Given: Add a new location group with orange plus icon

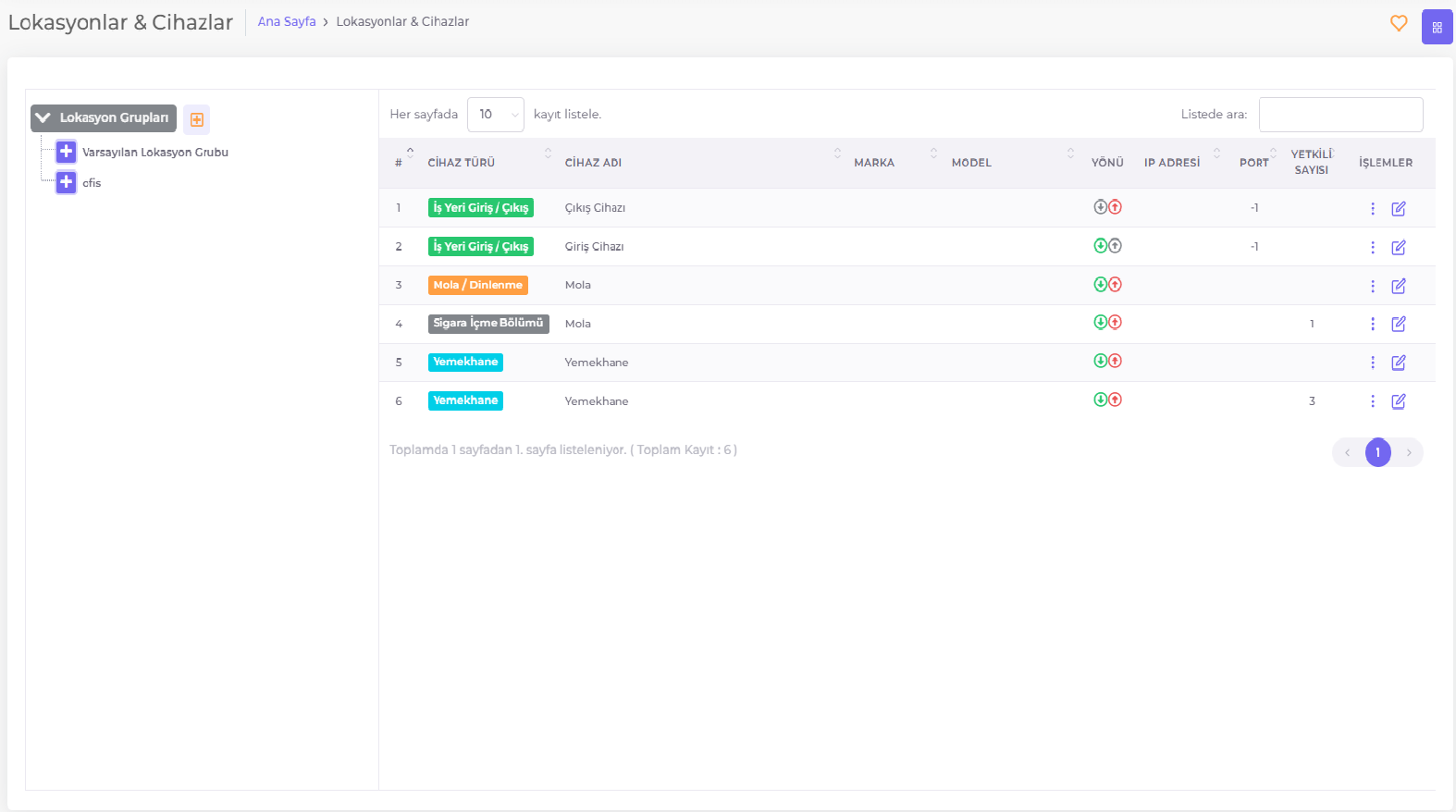Looking at the screenshot, I should 196,119.
